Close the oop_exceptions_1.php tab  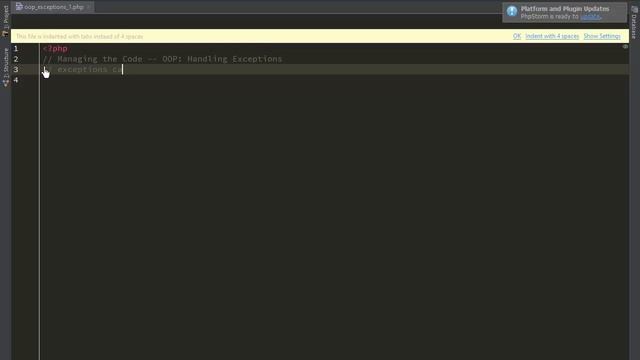click(89, 7)
